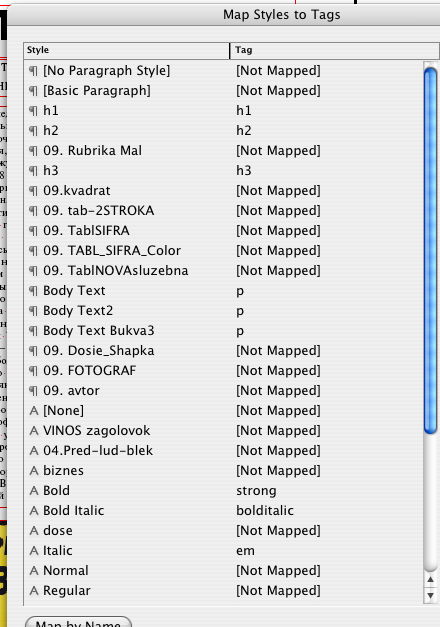Open tag dropdown for the Bold style
Viewport: 440px width, 627px height.
256,491
